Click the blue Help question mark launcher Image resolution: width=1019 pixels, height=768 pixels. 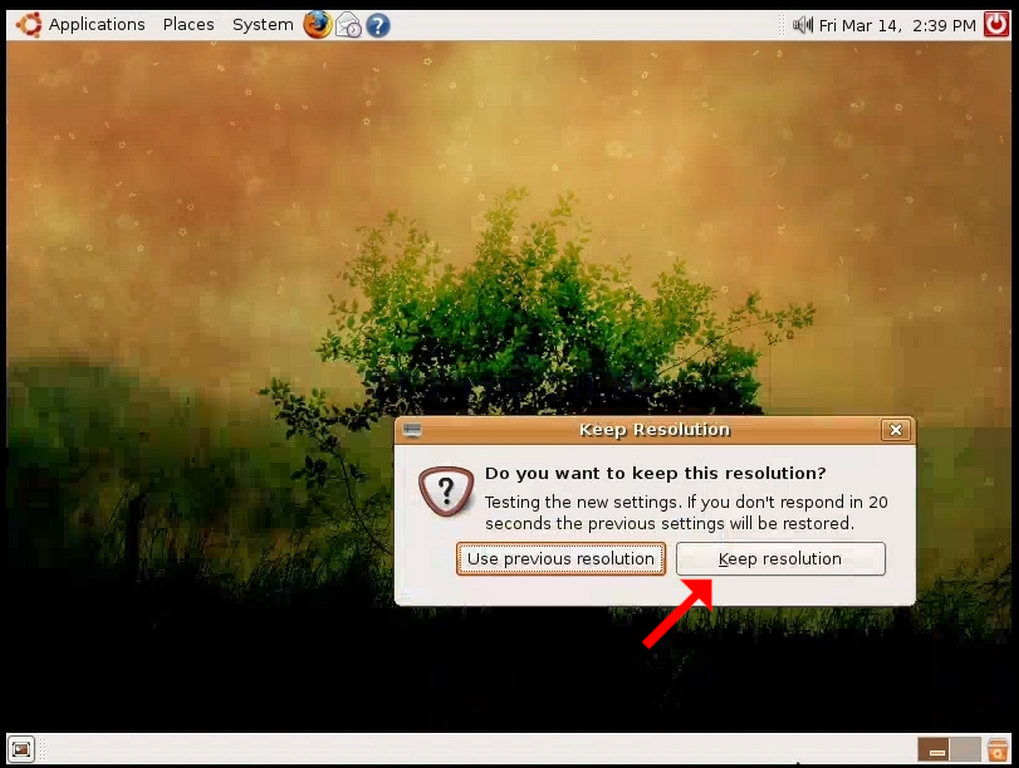(378, 25)
